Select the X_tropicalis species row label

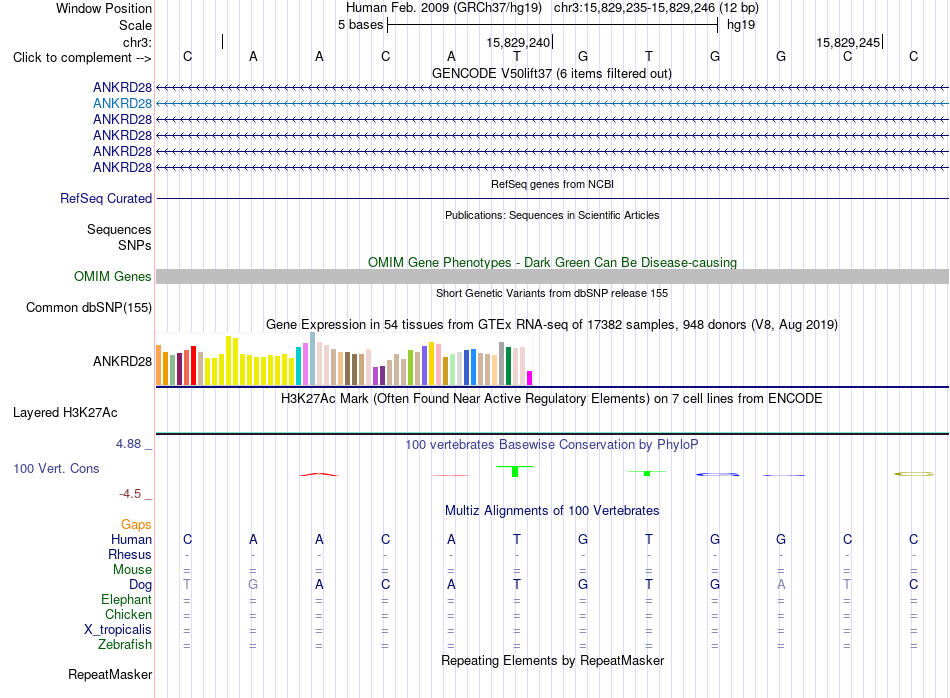[118, 630]
